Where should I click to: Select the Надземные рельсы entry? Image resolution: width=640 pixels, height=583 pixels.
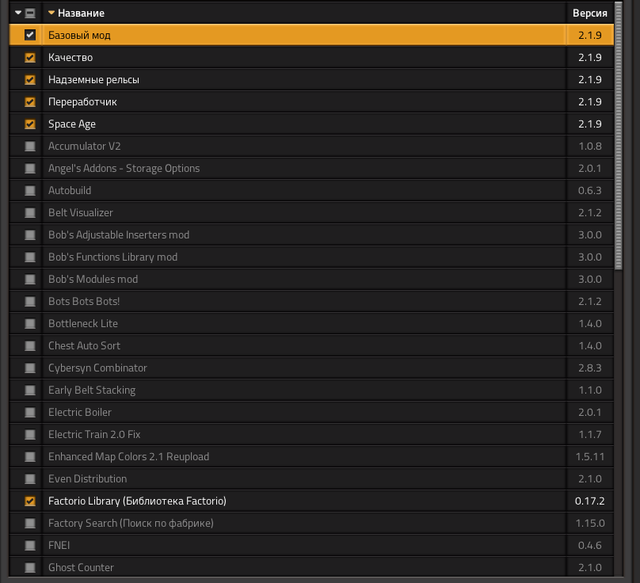[93, 80]
